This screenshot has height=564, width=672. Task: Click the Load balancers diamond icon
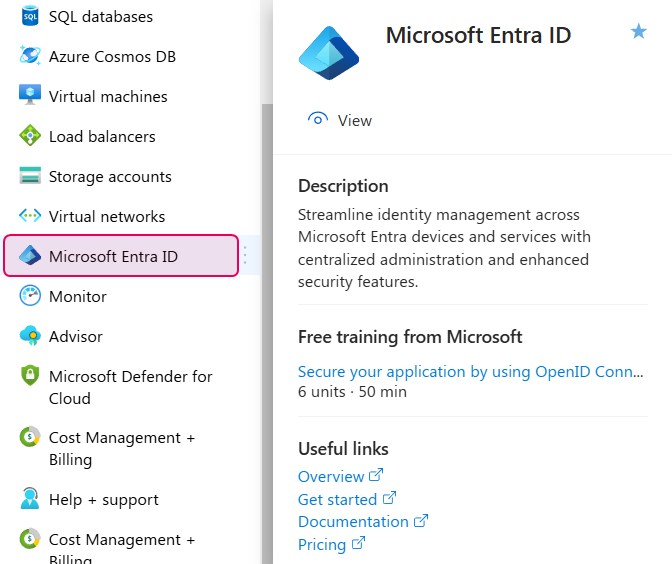coord(30,135)
